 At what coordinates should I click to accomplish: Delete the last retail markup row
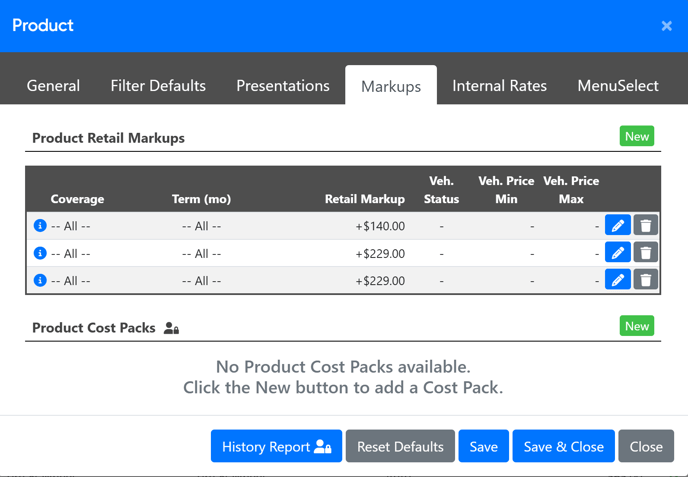(x=645, y=280)
